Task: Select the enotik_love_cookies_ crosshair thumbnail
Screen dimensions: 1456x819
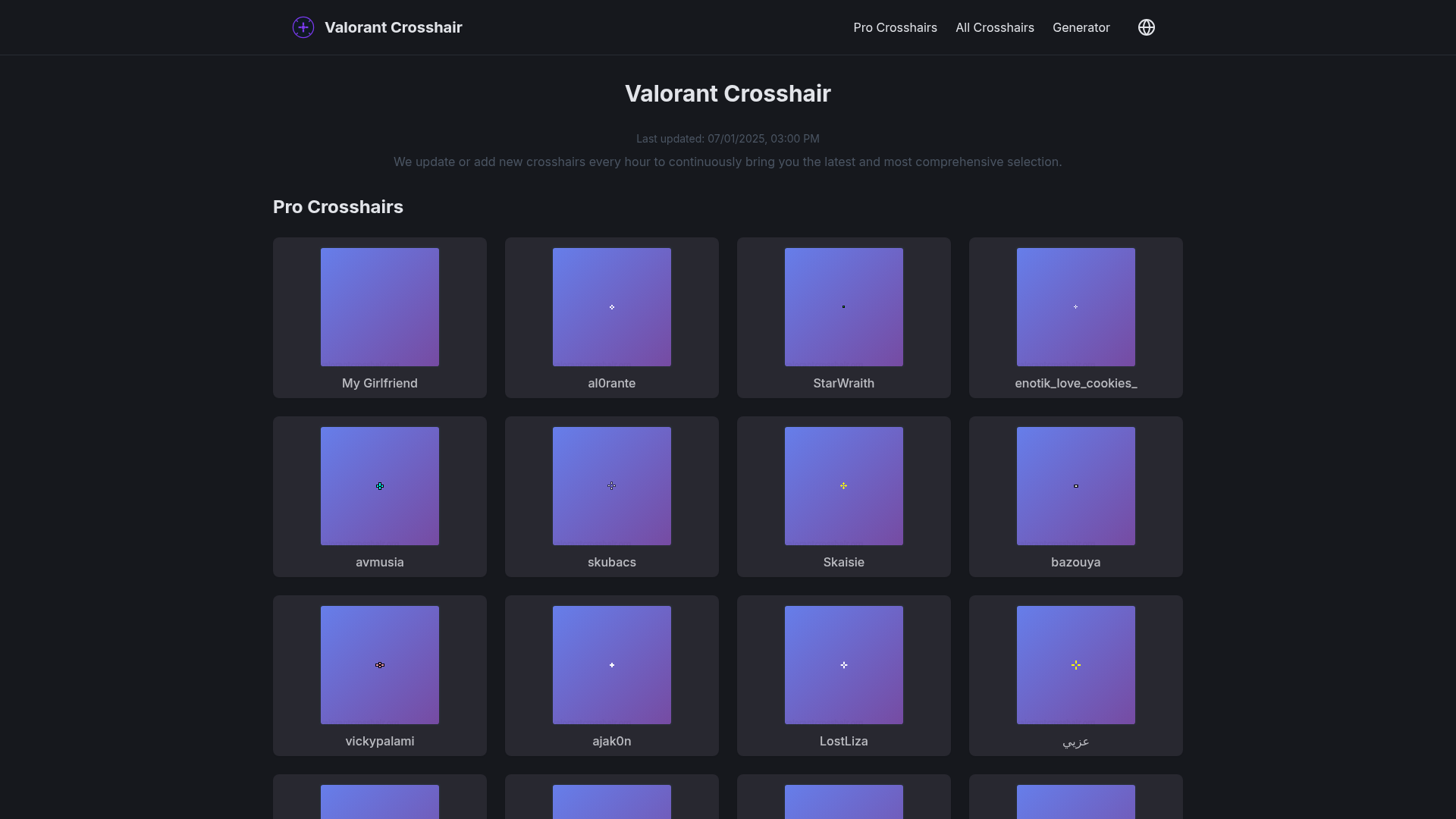Action: point(1076,307)
